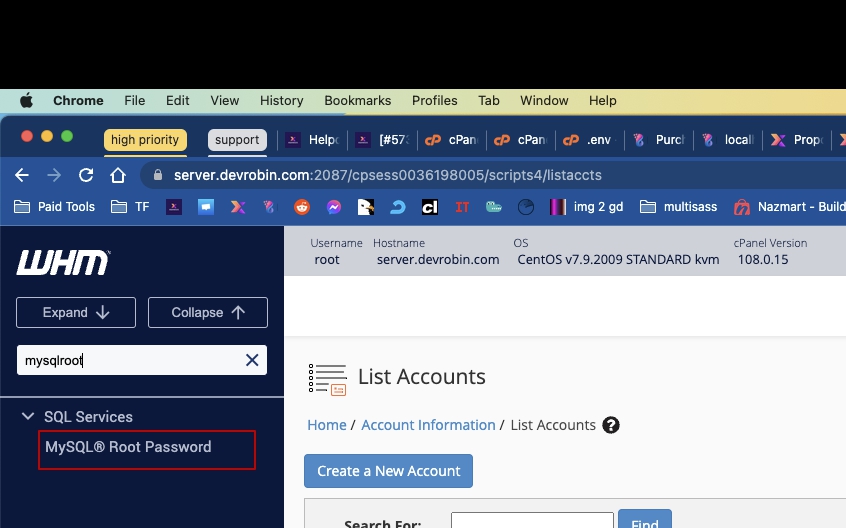Click the WHM logo

pos(63,262)
